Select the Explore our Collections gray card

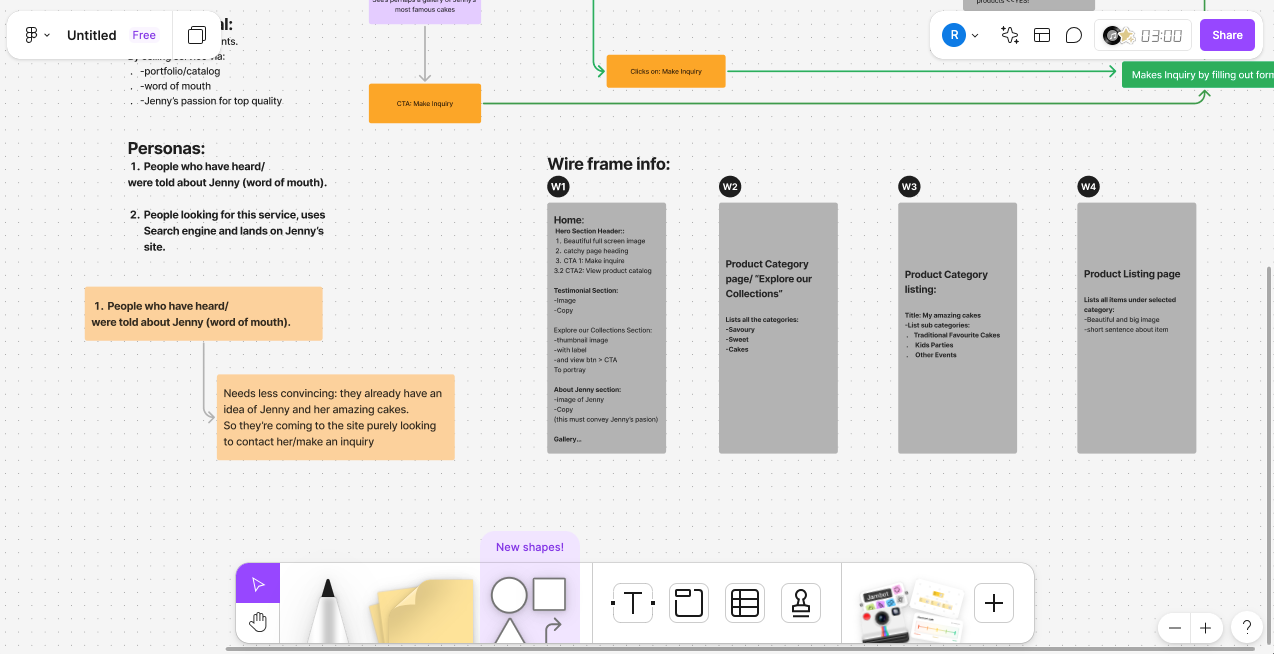(x=778, y=328)
